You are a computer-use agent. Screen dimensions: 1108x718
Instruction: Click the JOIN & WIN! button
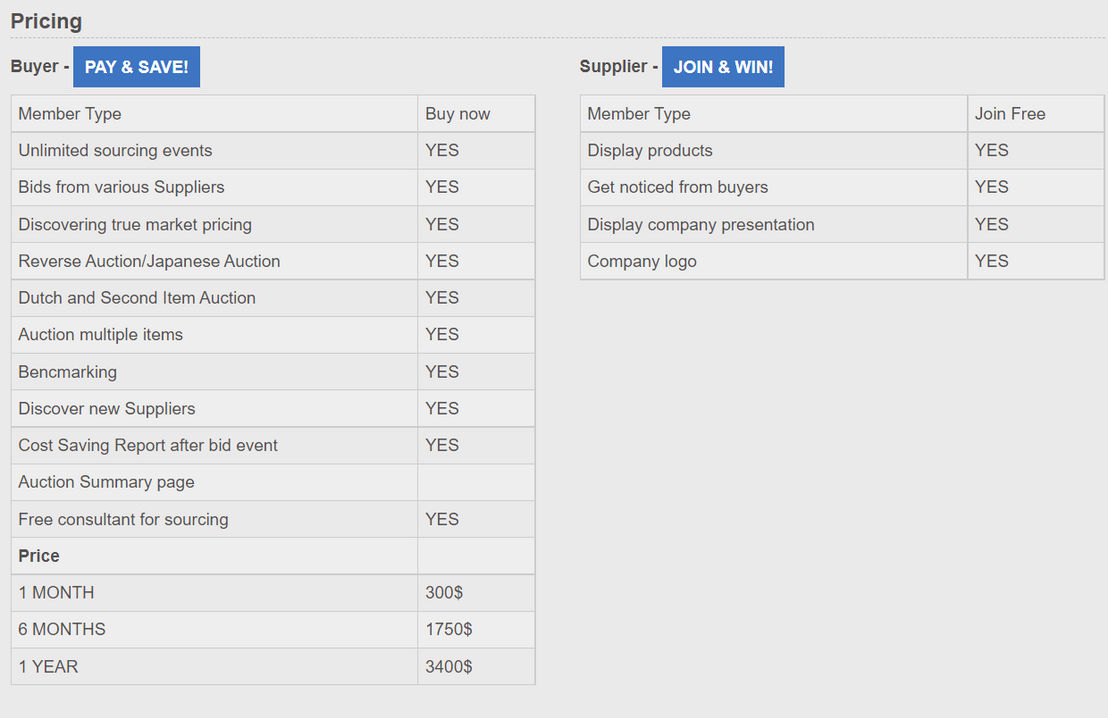coord(723,67)
